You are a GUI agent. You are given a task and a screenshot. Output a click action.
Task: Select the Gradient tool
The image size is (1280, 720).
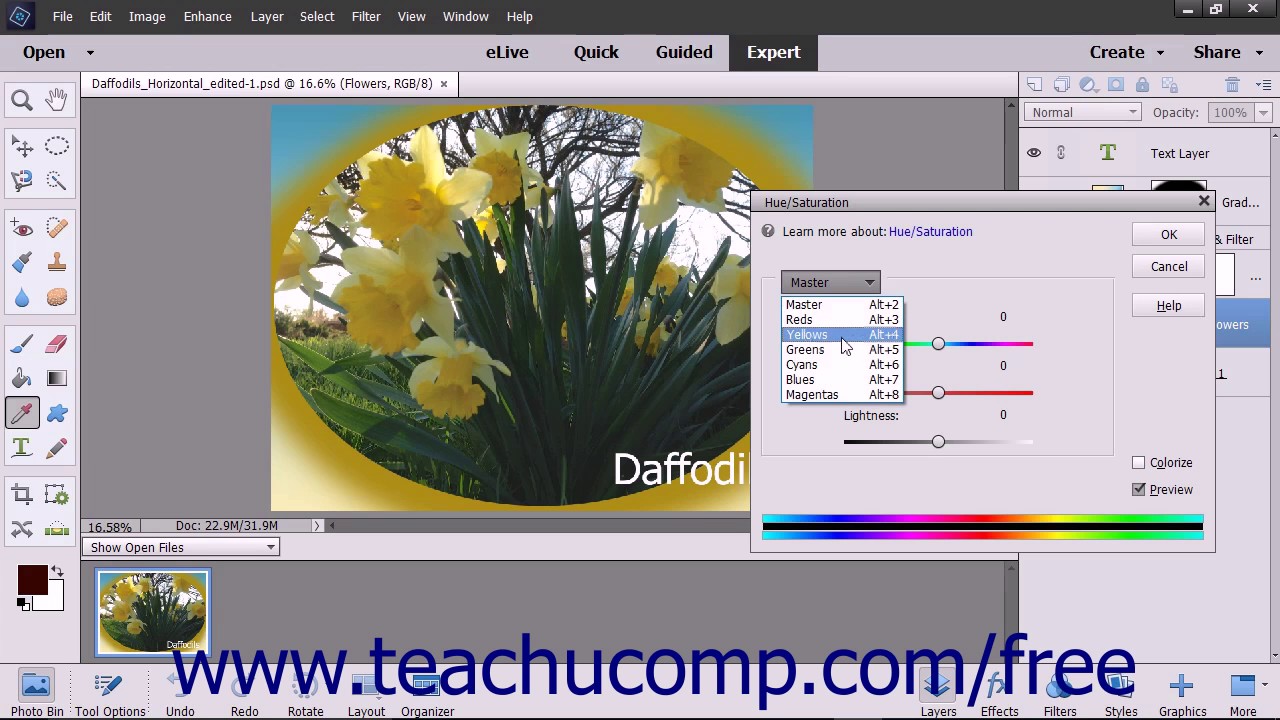click(56, 379)
